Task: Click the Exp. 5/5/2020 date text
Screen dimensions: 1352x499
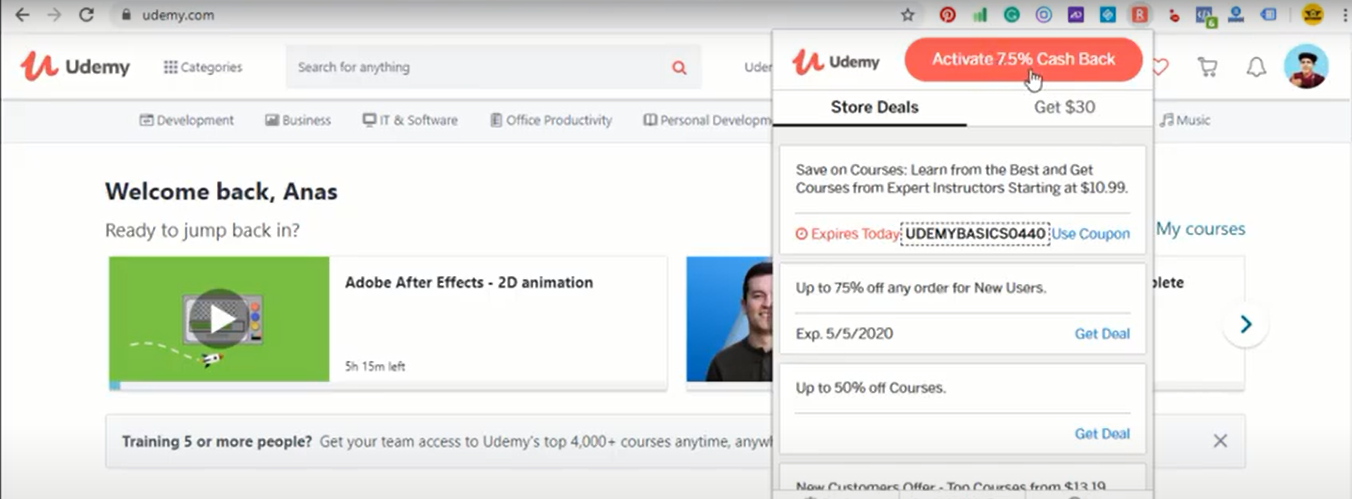Action: (x=845, y=334)
